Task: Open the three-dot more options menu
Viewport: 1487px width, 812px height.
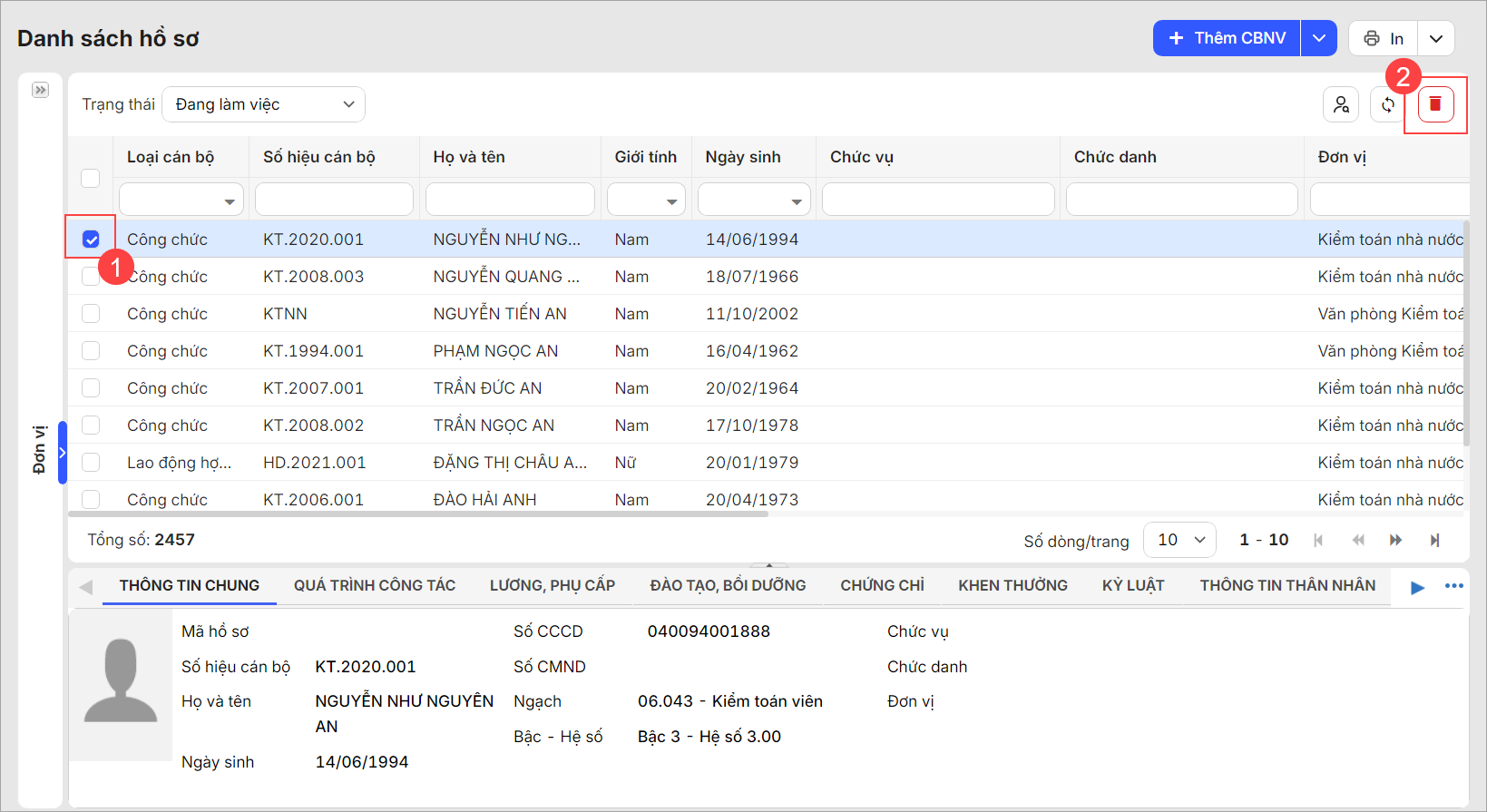Action: point(1453,586)
